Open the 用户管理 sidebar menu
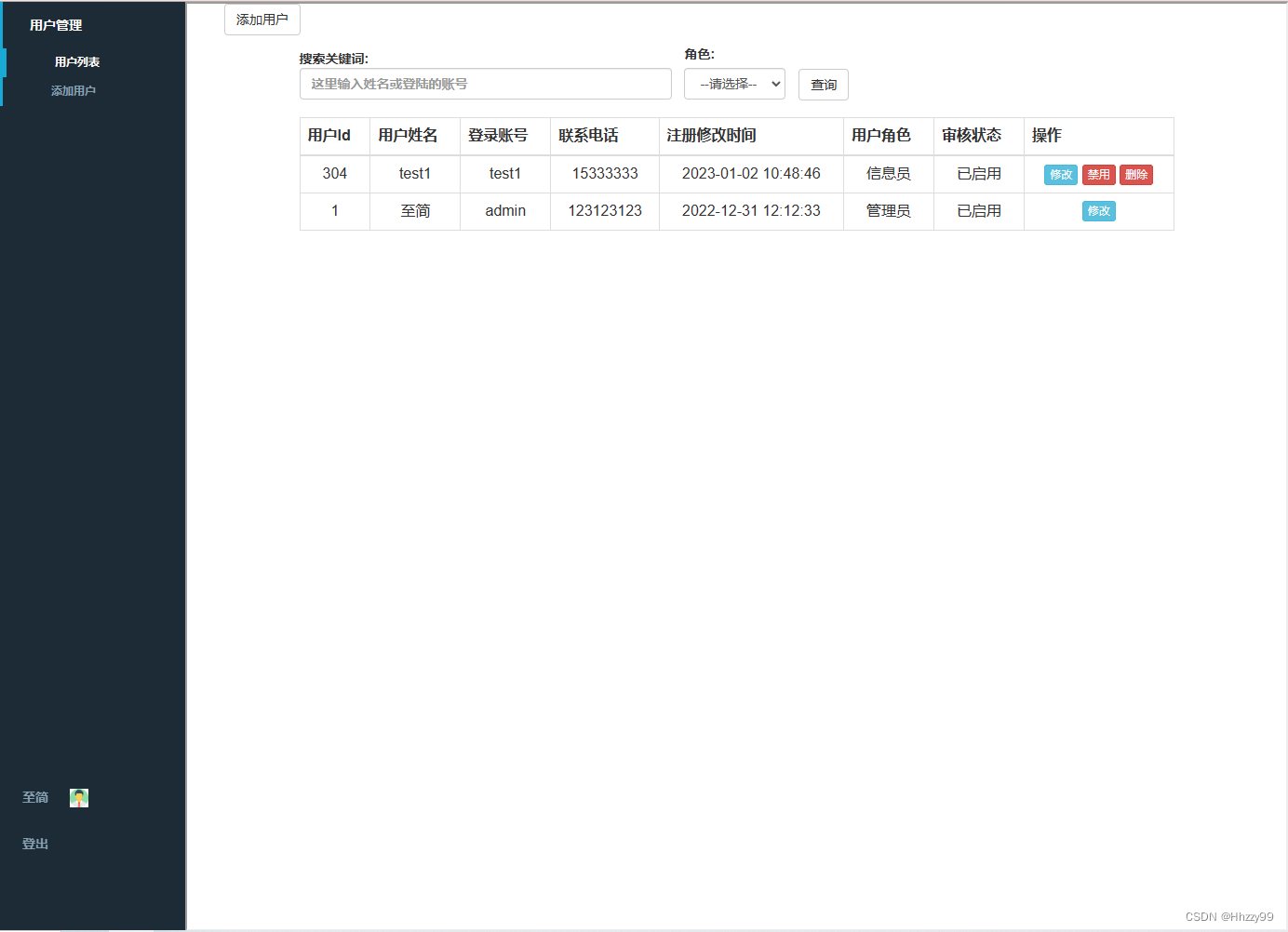Screen dimensions: 1288x932 point(56,25)
